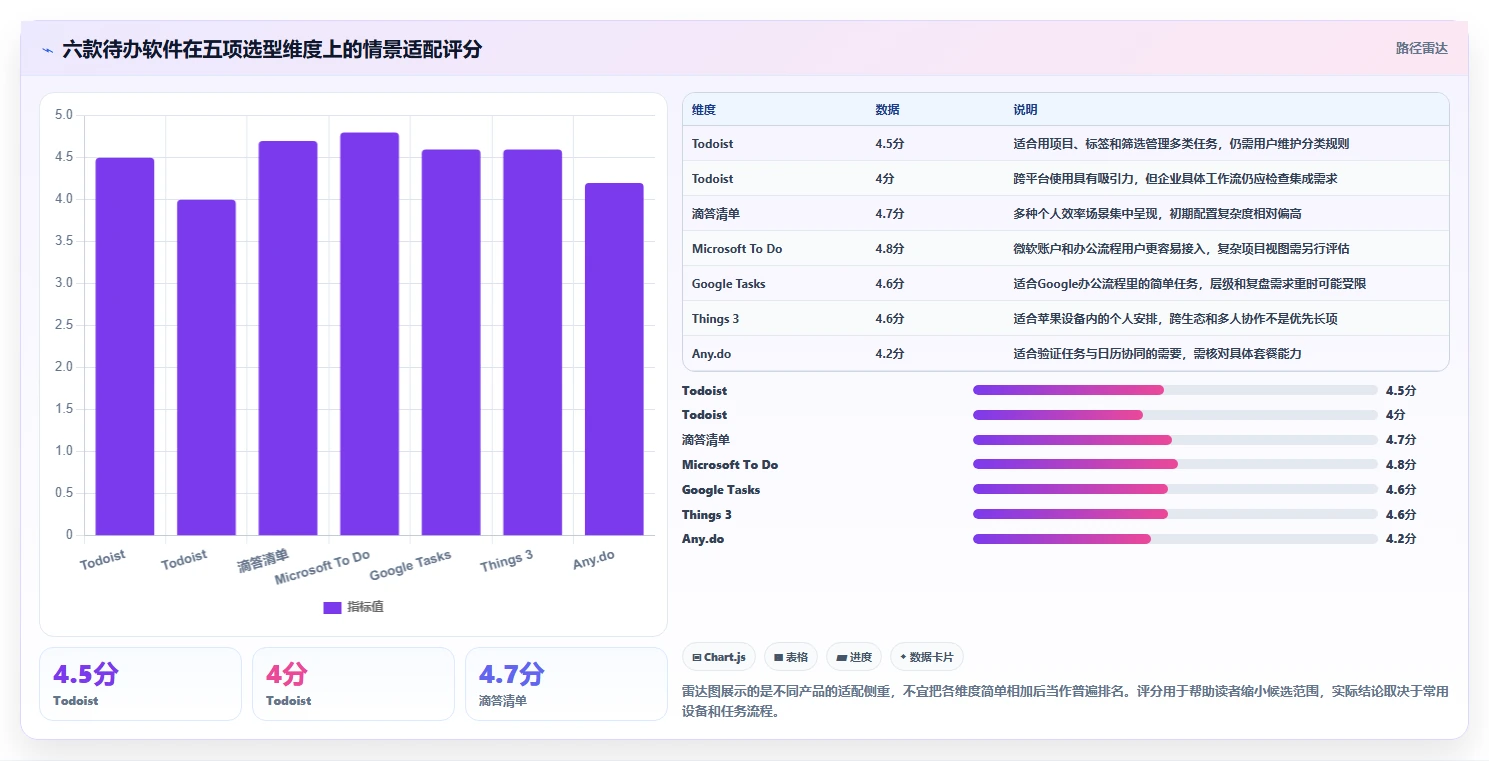Click the Todoist chart bar reaching 4.5

point(125,346)
